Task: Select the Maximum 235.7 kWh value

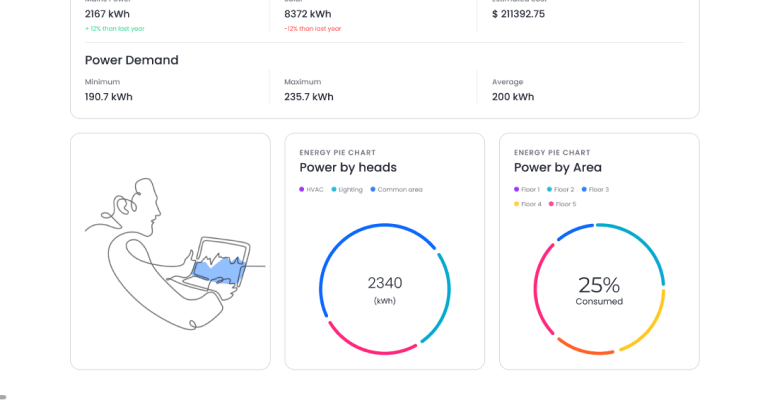Action: coord(309,97)
